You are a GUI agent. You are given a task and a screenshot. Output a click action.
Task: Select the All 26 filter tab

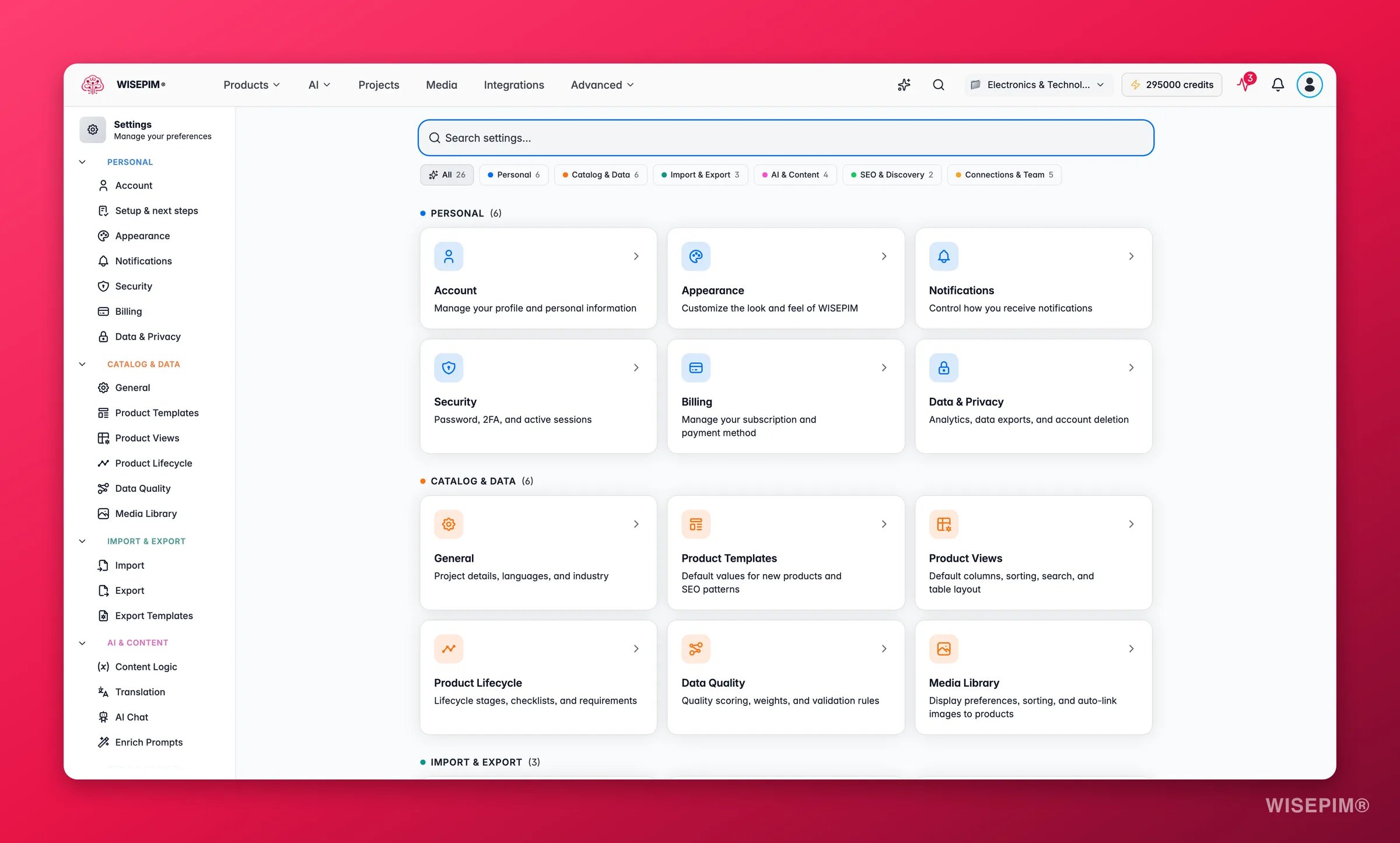pos(447,174)
